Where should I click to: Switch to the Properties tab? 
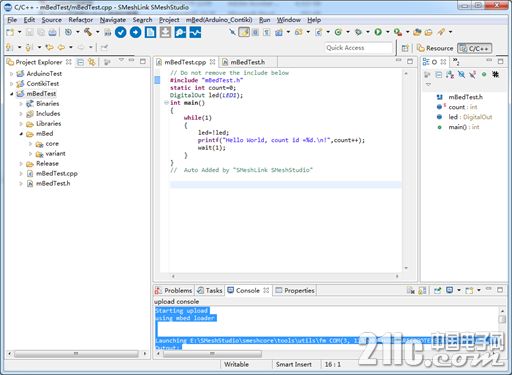295,290
